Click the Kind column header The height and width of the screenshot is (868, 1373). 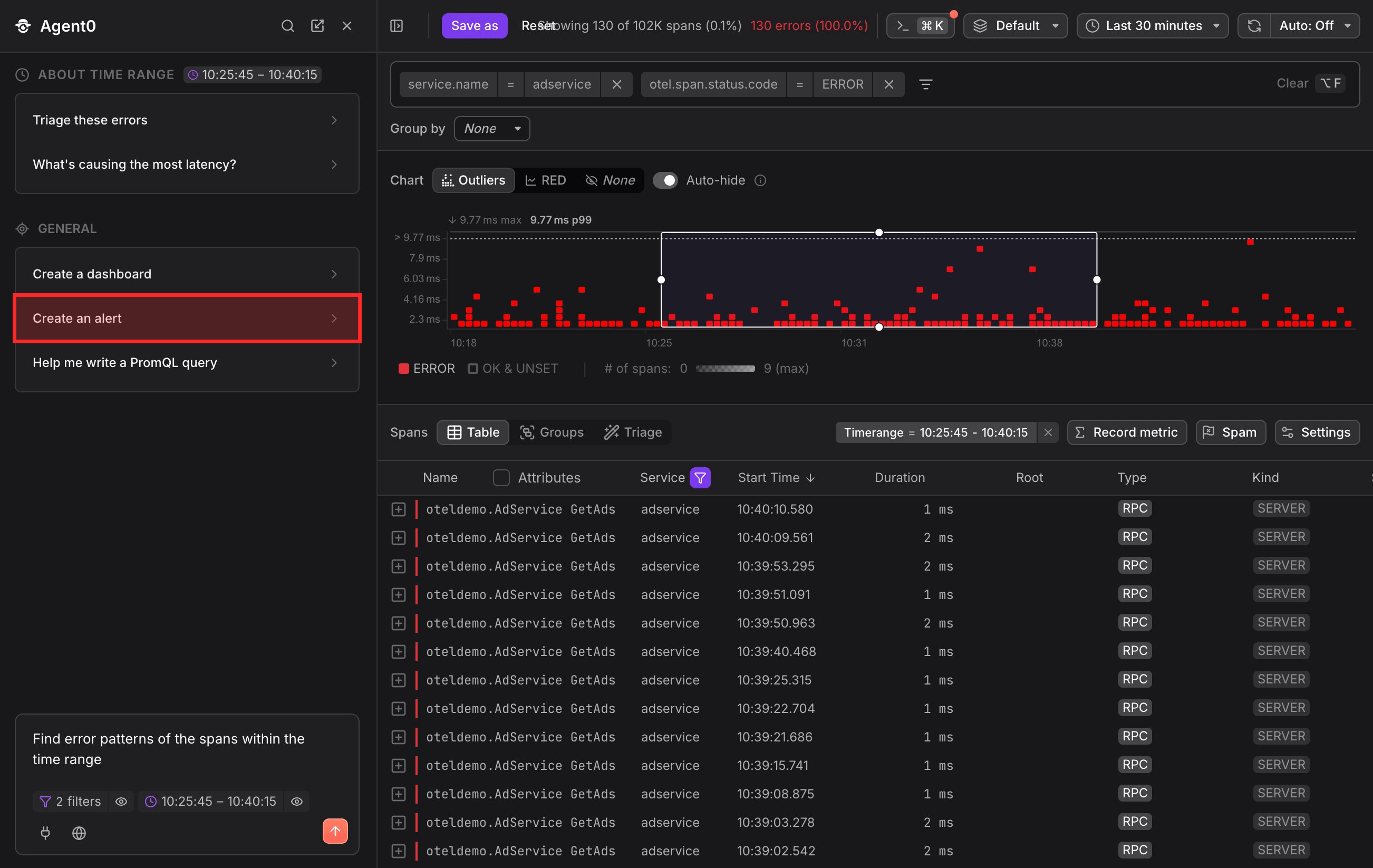point(1265,478)
